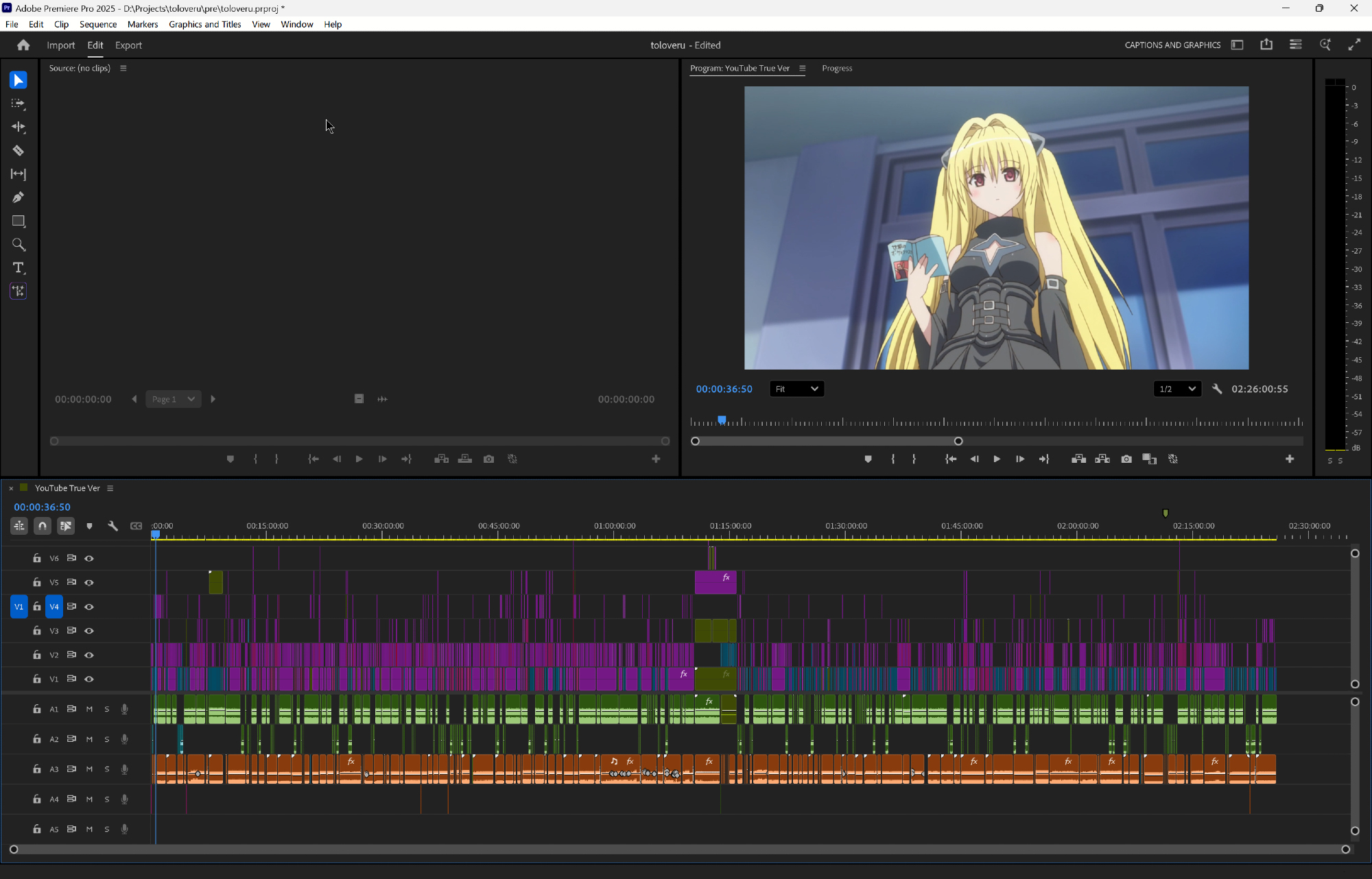This screenshot has width=1372, height=879.
Task: Open the Fit zoom level dropdown
Action: [796, 389]
